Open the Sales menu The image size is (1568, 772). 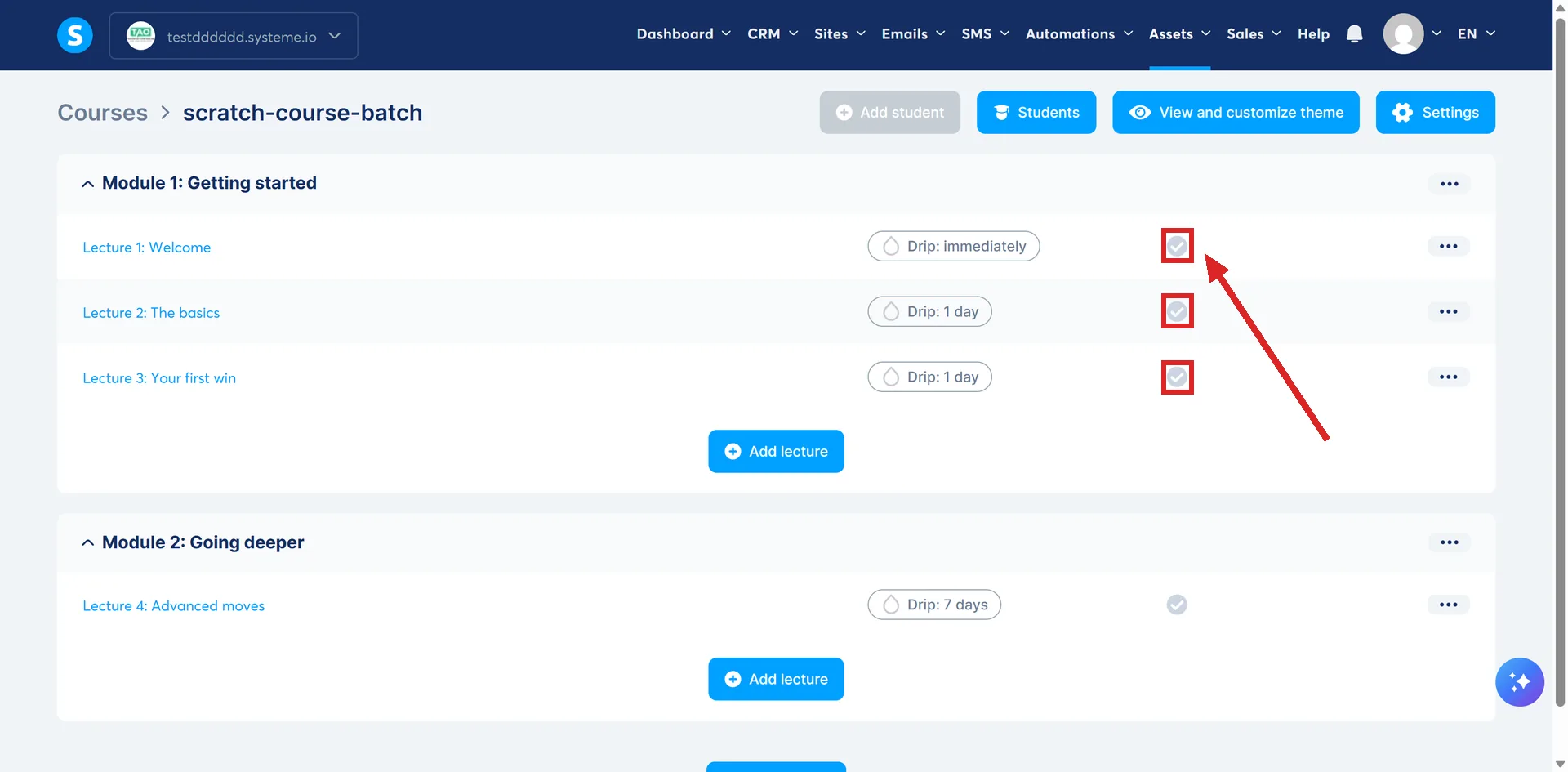pyautogui.click(x=1254, y=33)
